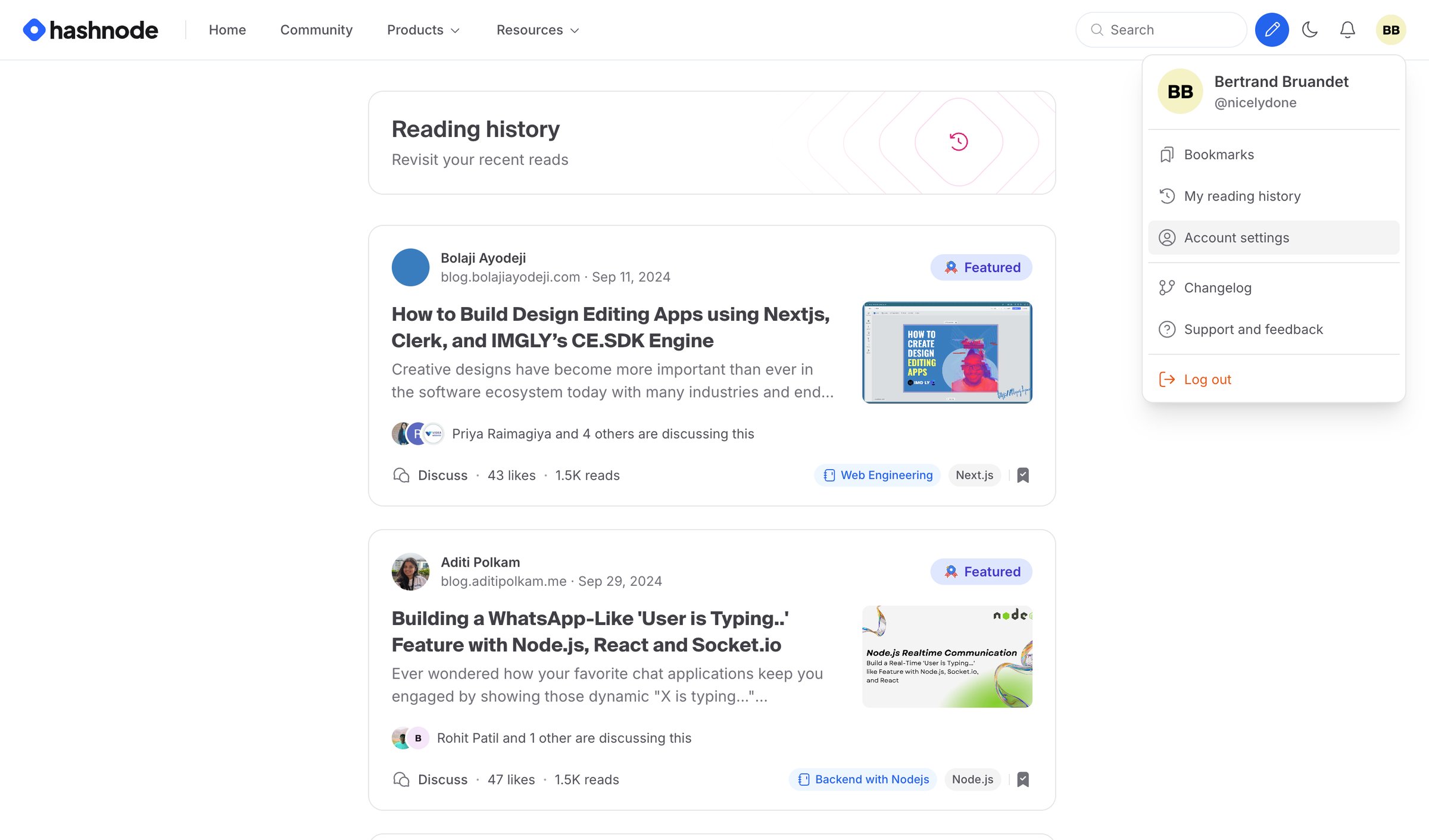Viewport: 1429px width, 840px height.
Task: Toggle bookmark on the Nextjs design apps post
Action: 1023,476
